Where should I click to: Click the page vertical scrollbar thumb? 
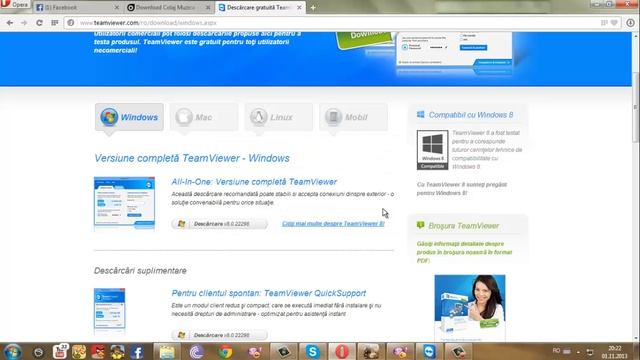(635, 107)
